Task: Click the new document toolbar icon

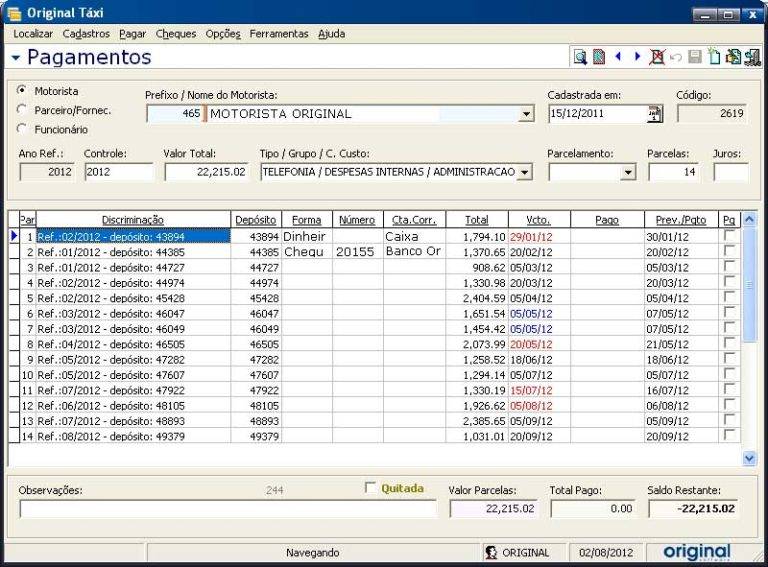Action: click(714, 58)
